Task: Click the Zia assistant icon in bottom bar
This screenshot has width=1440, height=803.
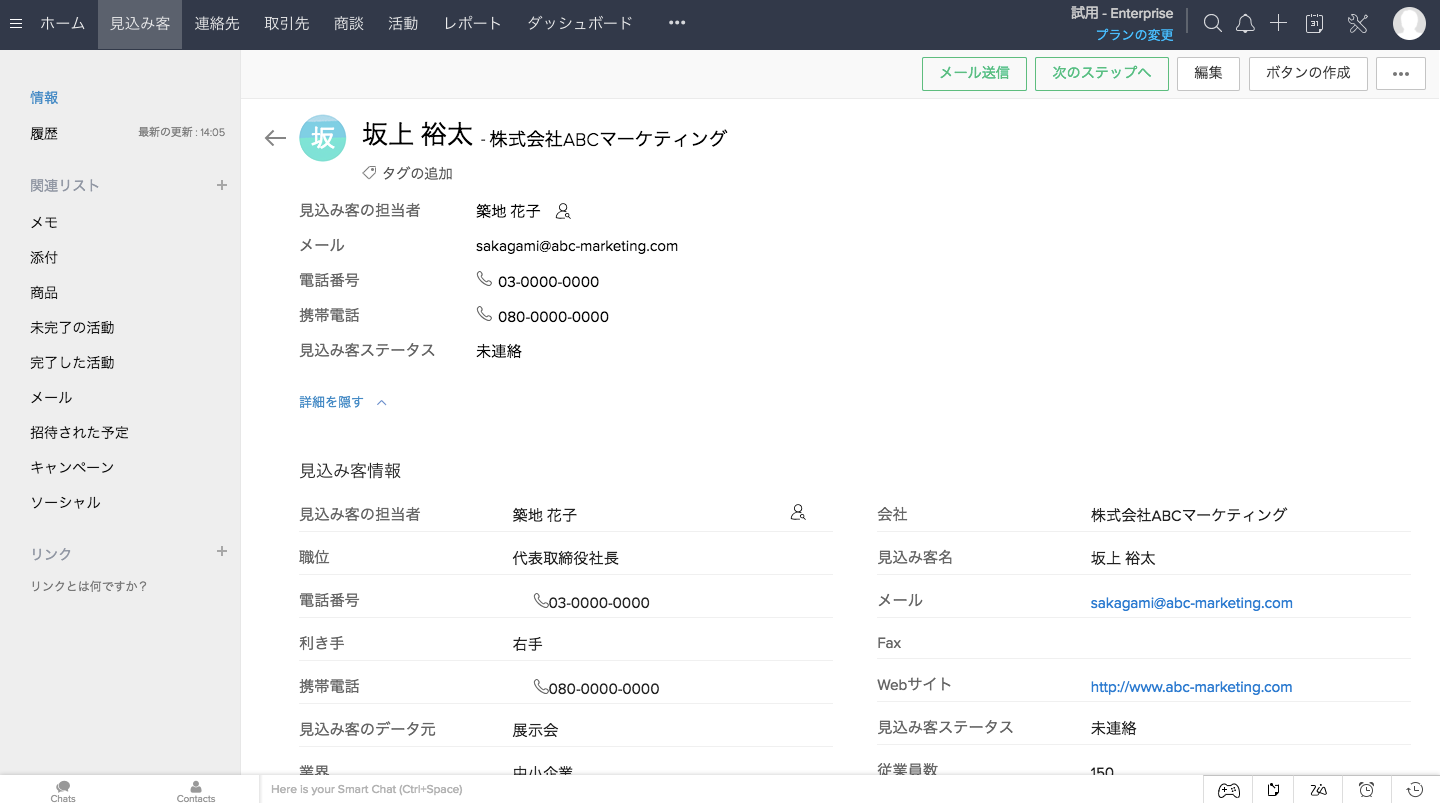Action: (1319, 790)
